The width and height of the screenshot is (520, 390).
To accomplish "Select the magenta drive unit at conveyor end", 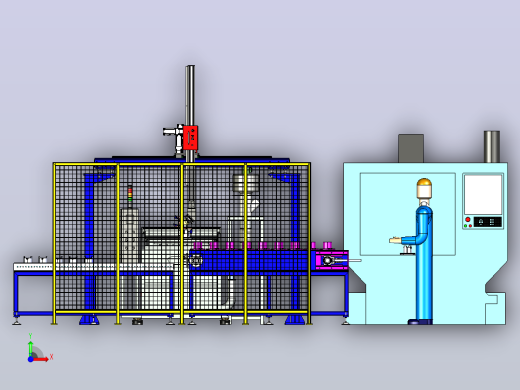I will [332, 260].
